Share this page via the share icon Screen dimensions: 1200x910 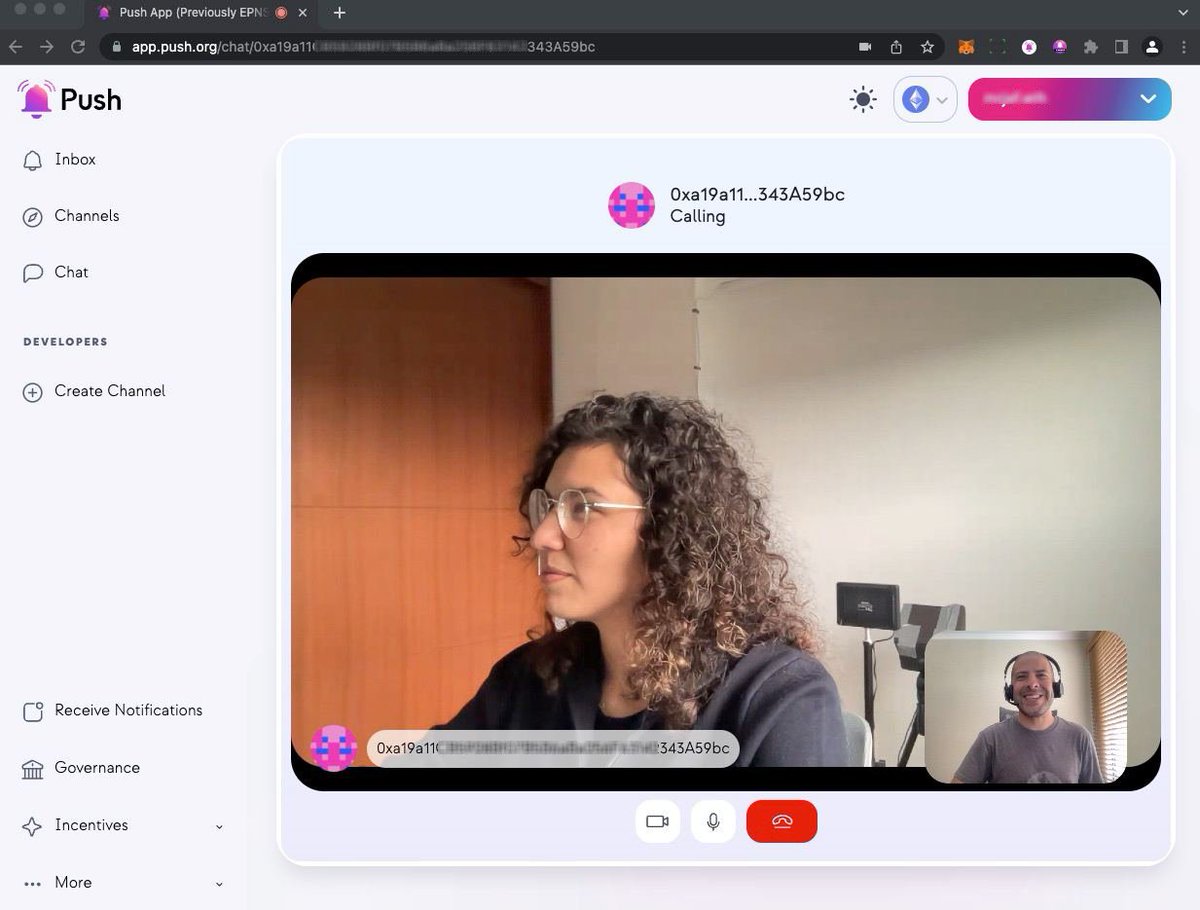pyautogui.click(x=896, y=47)
